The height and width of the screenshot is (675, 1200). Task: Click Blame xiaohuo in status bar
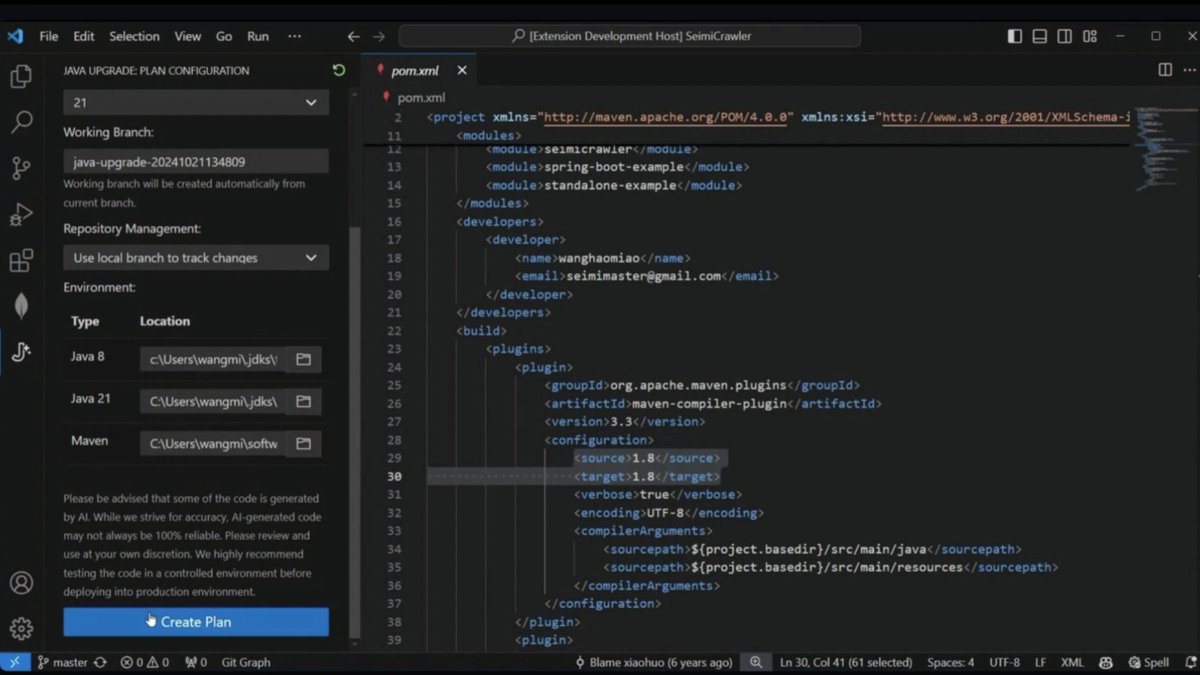tap(653, 662)
